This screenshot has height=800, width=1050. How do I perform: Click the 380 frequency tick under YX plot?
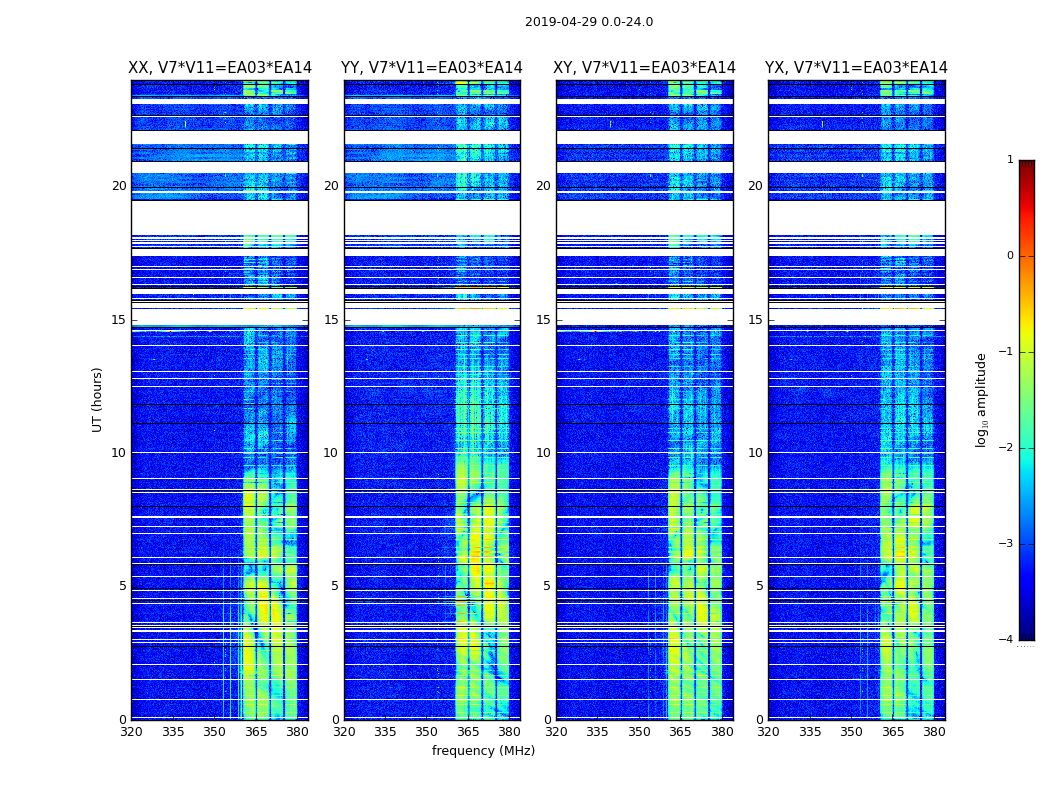pos(933,732)
